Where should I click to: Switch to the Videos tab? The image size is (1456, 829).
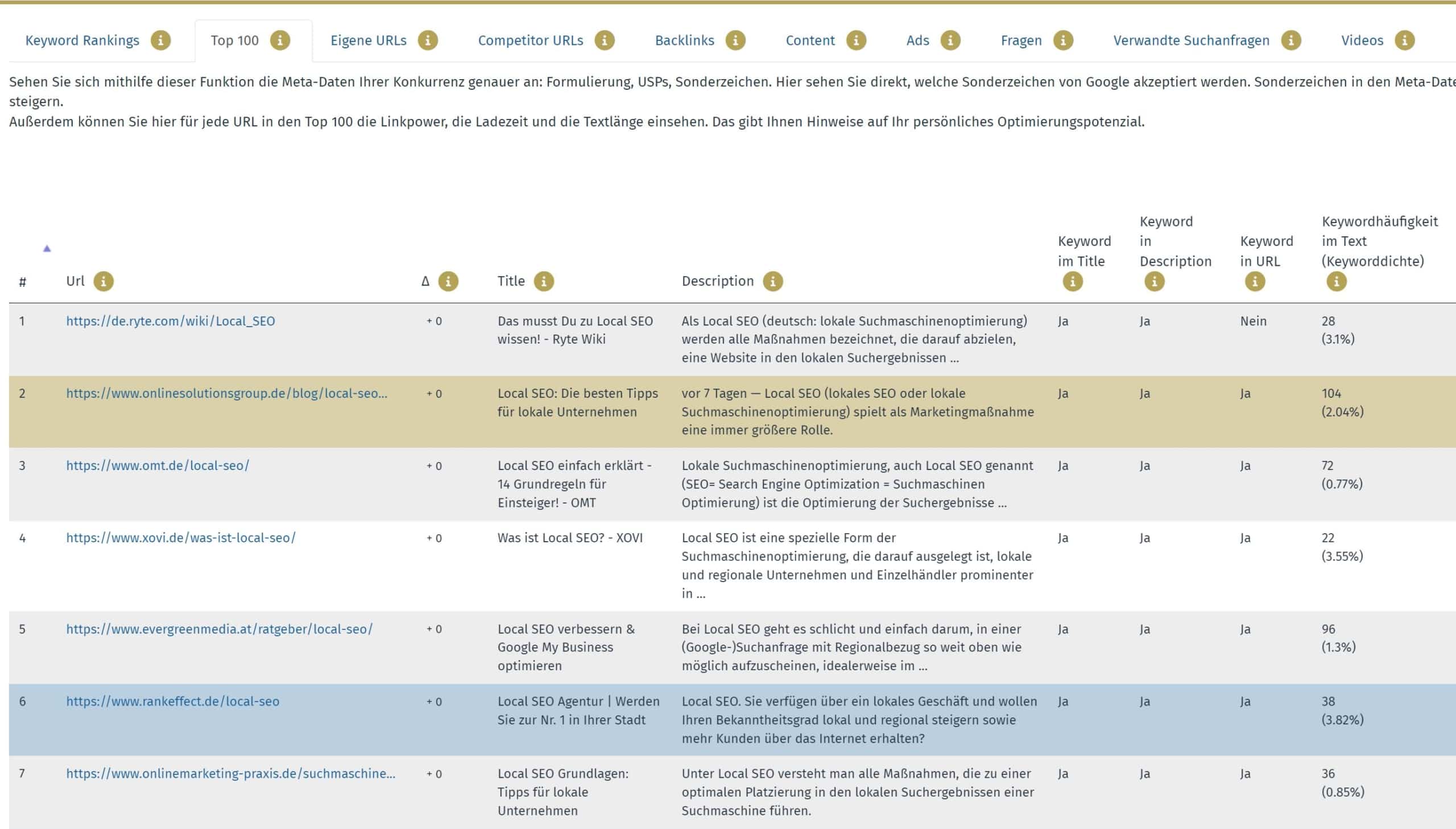[1362, 40]
